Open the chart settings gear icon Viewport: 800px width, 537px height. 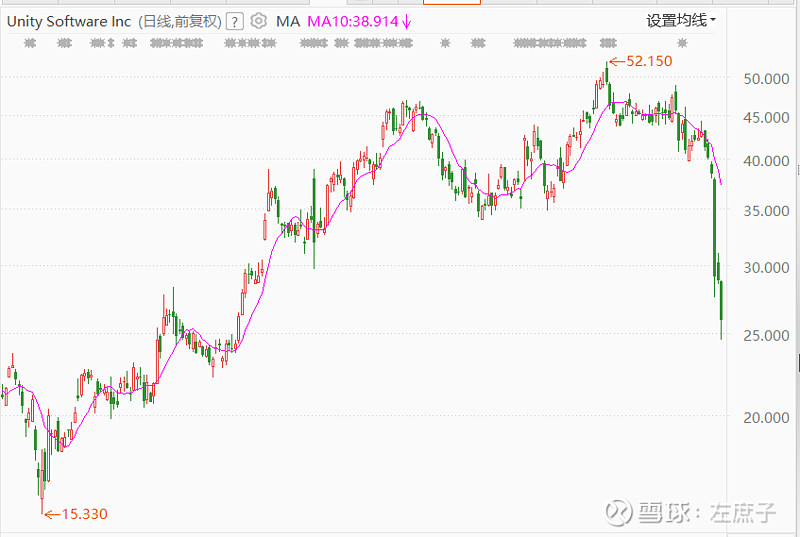click(x=259, y=21)
